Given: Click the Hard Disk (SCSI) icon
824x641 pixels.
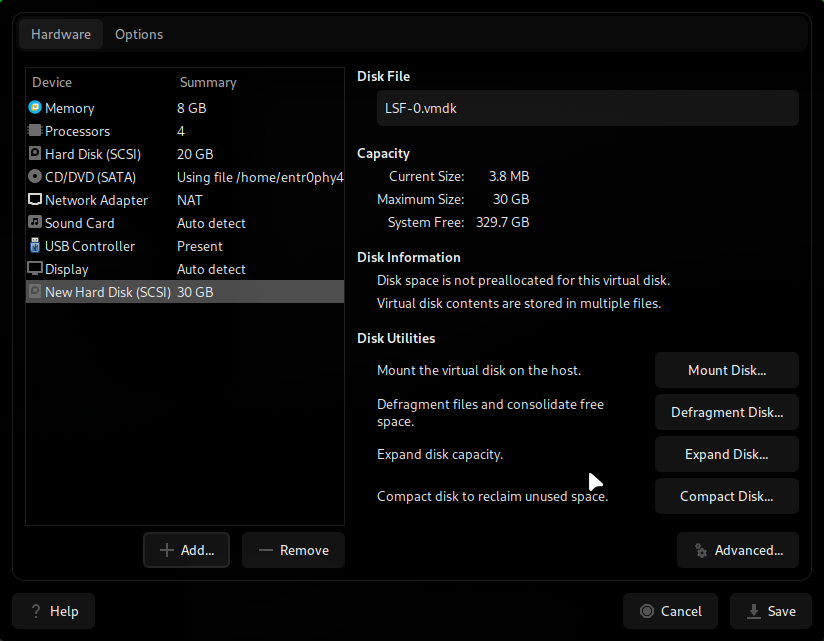Looking at the screenshot, I should 35,154.
